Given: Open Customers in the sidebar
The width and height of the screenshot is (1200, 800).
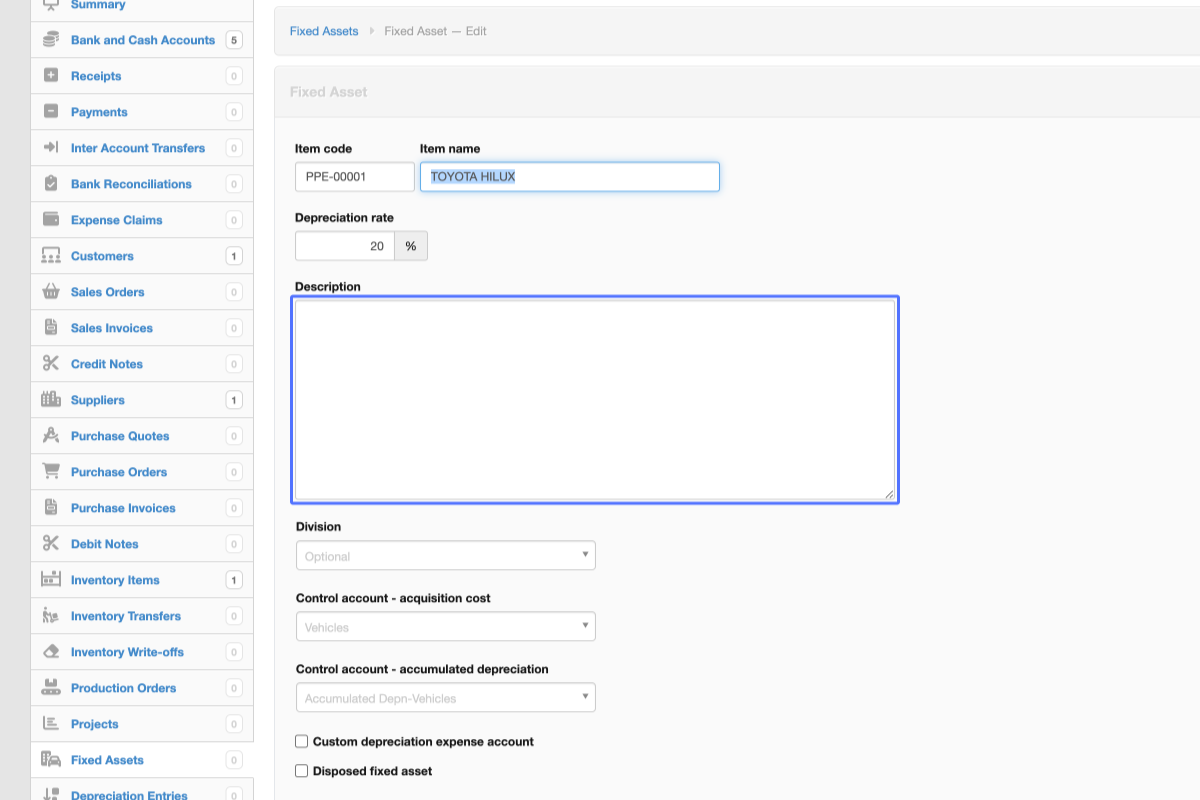Looking at the screenshot, I should pos(102,256).
